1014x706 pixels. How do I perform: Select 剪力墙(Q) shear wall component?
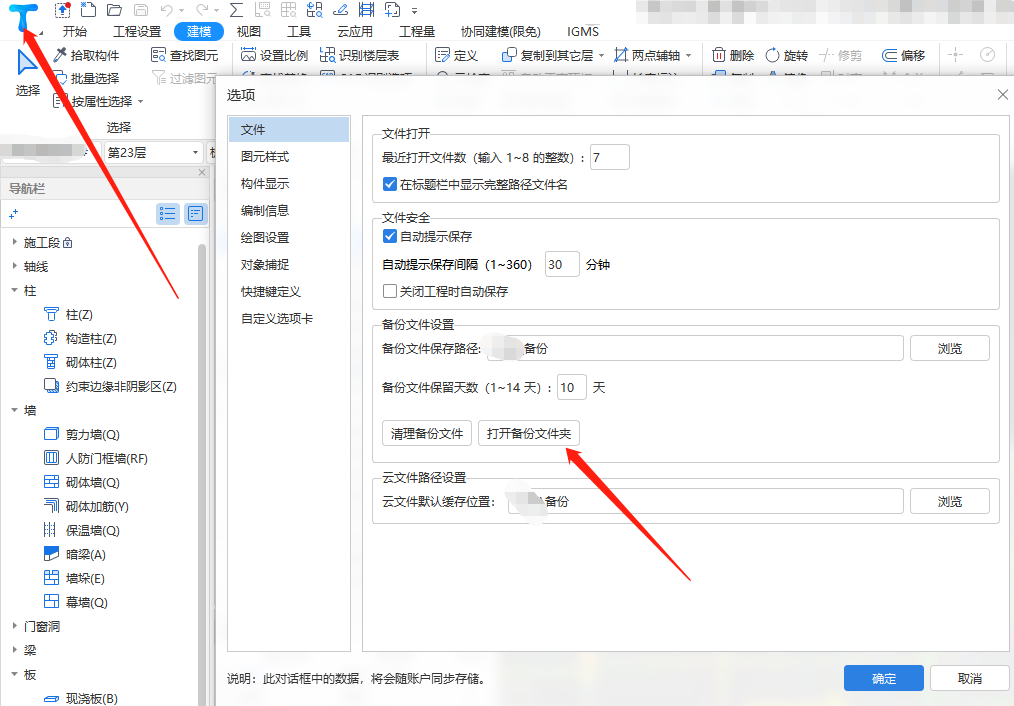click(x=81, y=434)
